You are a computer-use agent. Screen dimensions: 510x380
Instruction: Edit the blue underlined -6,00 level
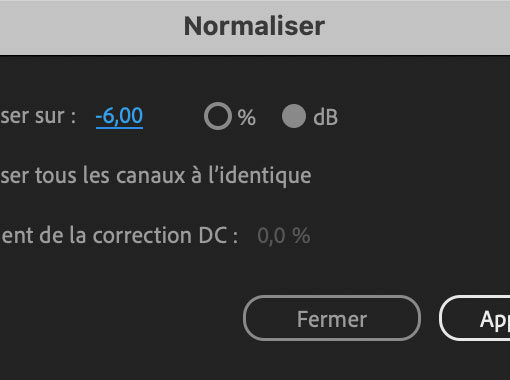(x=119, y=116)
